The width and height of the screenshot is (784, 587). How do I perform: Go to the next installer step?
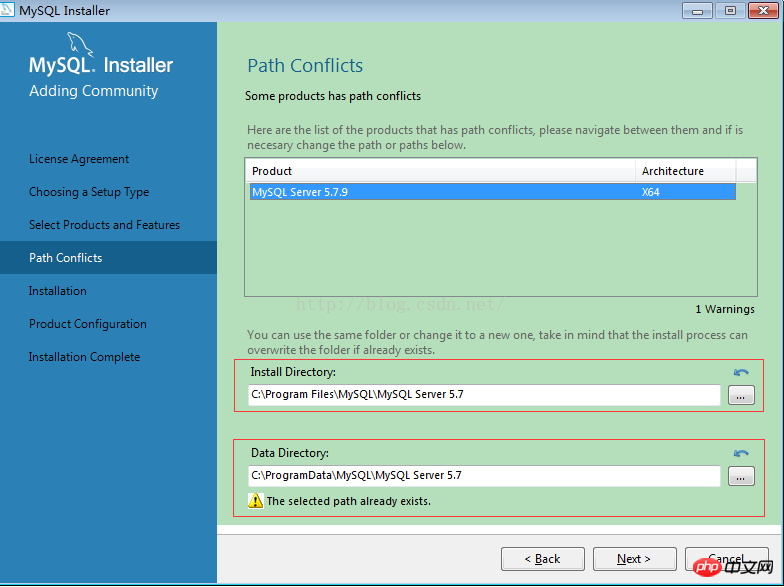[x=634, y=558]
